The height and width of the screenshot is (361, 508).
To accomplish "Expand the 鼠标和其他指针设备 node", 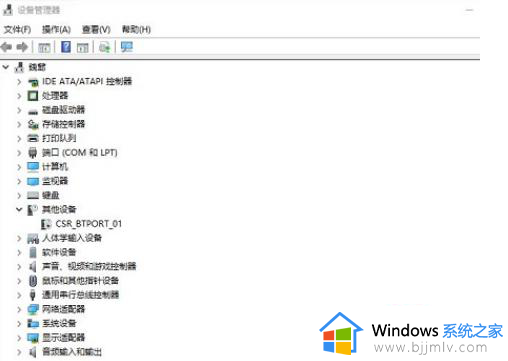I will (x=19, y=281).
